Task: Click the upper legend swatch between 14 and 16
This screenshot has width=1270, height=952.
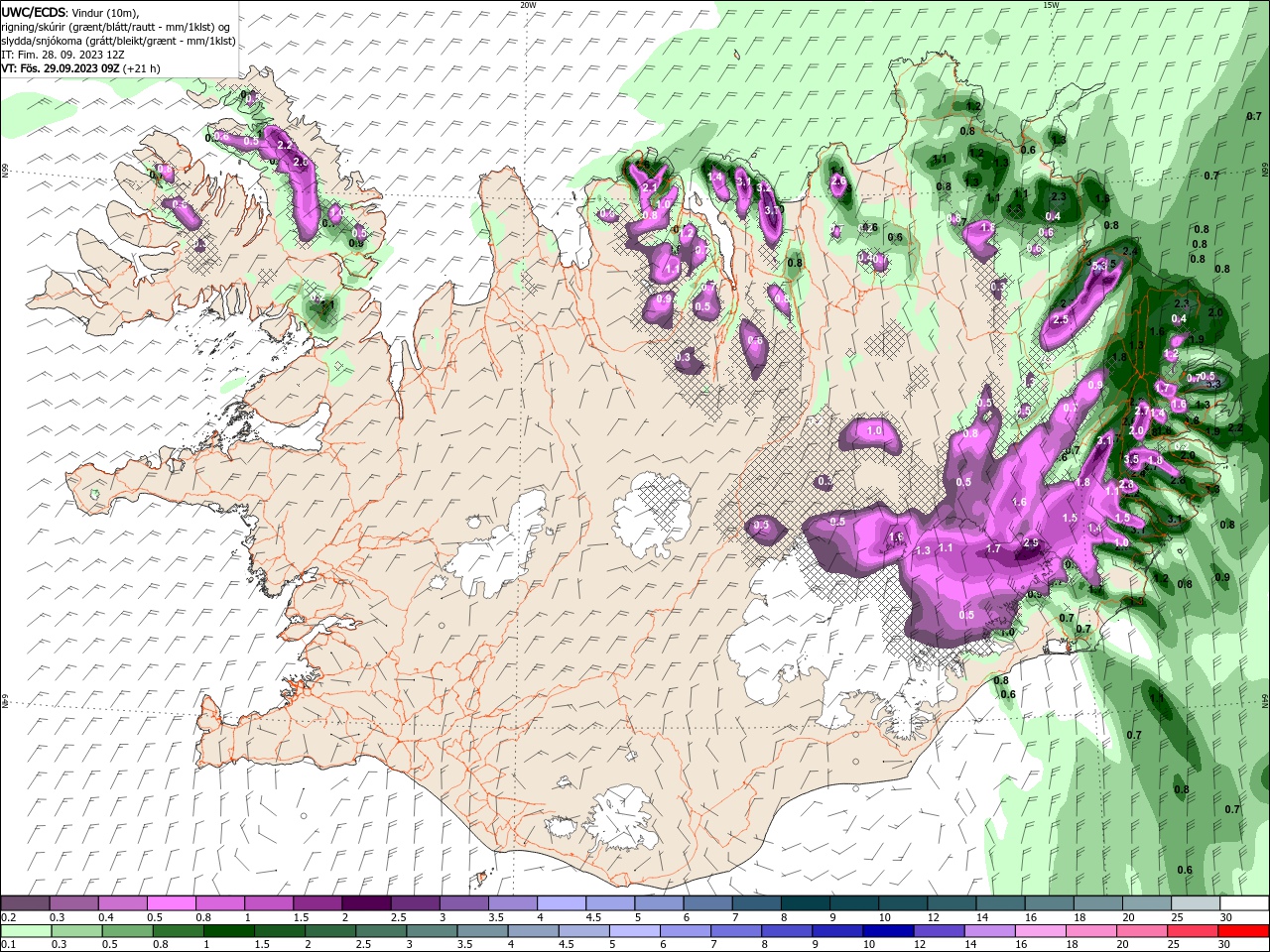Action: [x=1001, y=903]
